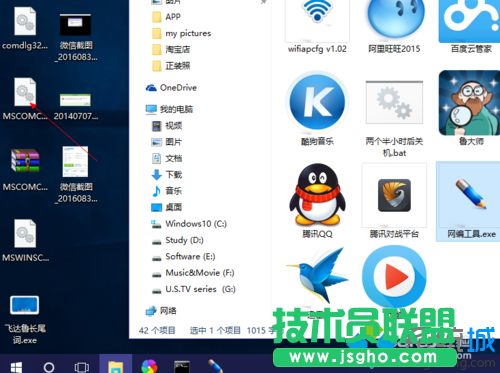Click the 42 个项目 status text
This screenshot has height=373, width=500.
tap(157, 330)
